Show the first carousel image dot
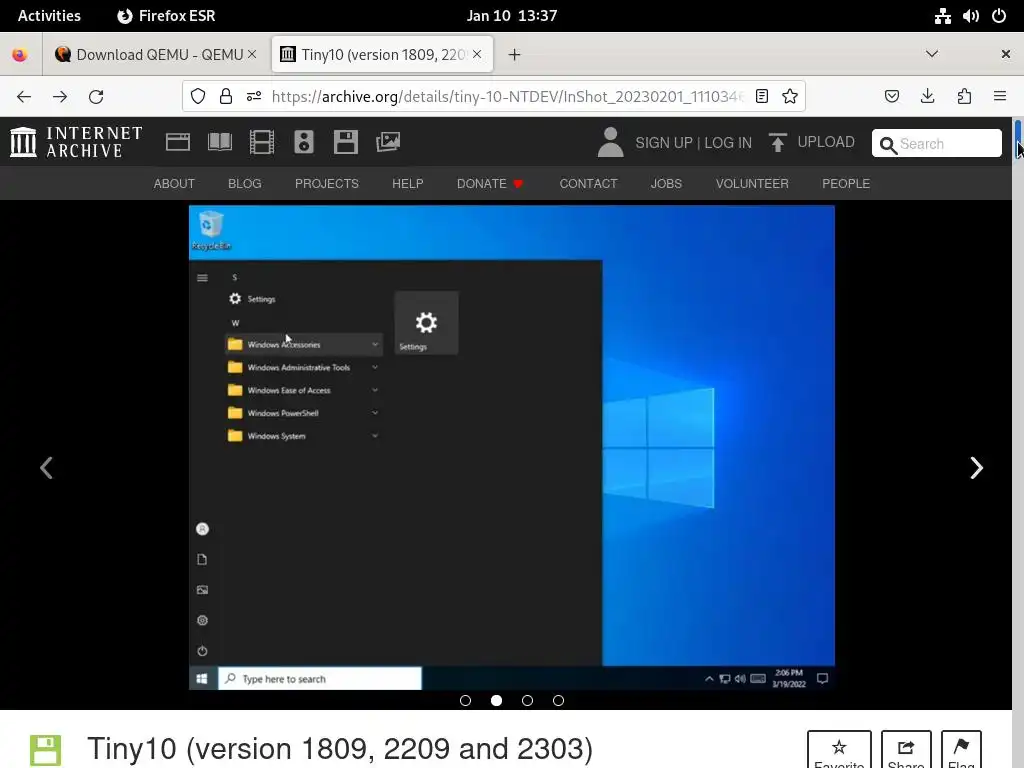The image size is (1024, 768). tap(465, 701)
